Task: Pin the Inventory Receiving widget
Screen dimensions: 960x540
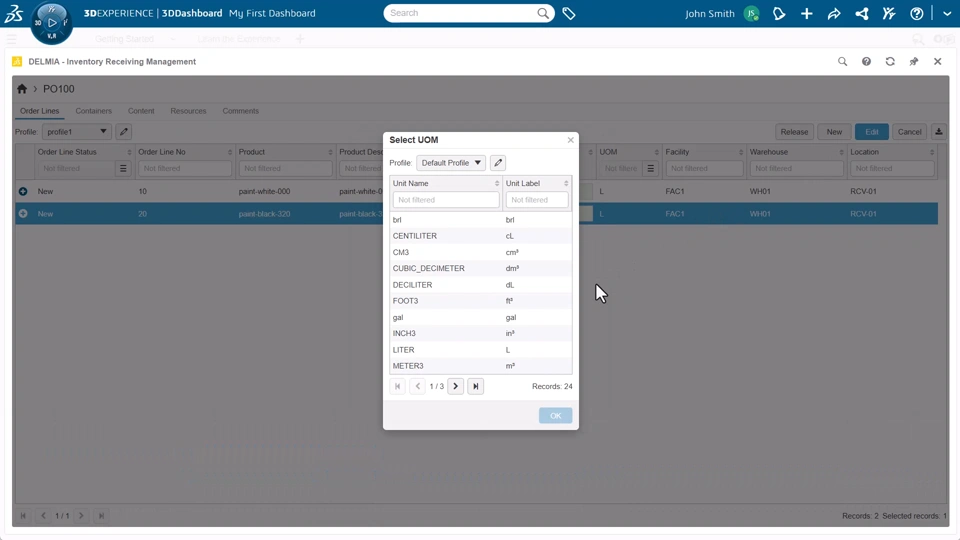Action: [914, 61]
